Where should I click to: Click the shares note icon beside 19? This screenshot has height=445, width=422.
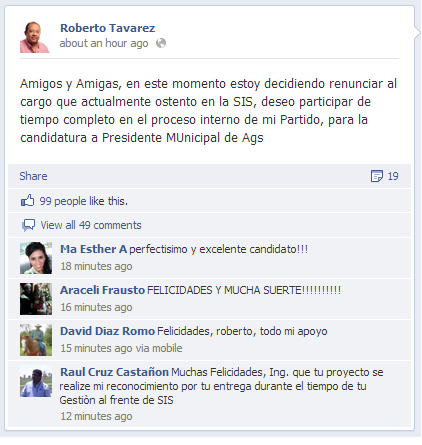[377, 176]
